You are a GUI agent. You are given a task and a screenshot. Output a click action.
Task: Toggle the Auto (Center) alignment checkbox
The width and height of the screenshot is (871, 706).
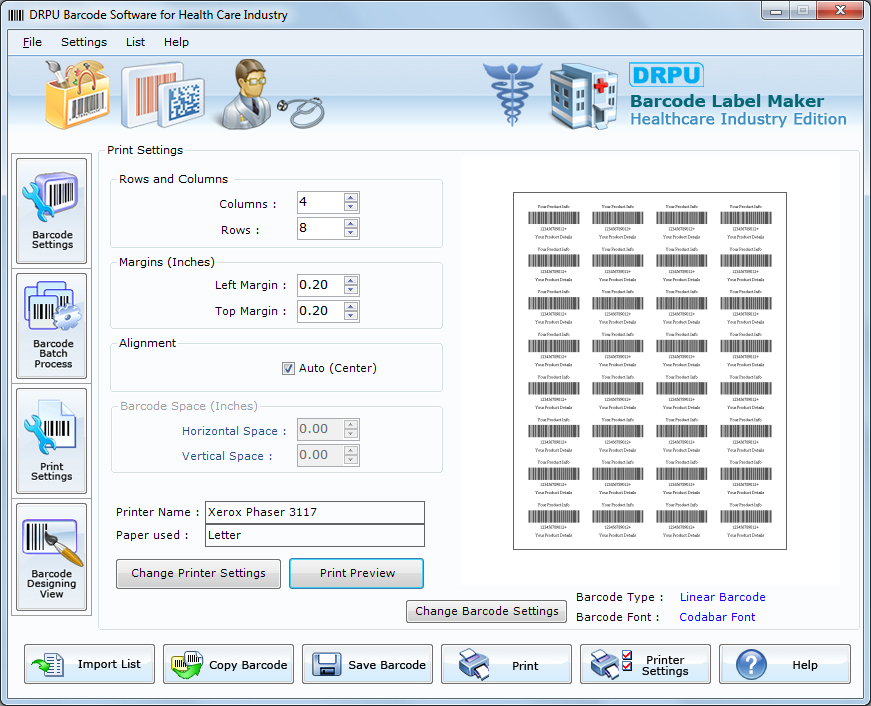point(287,367)
